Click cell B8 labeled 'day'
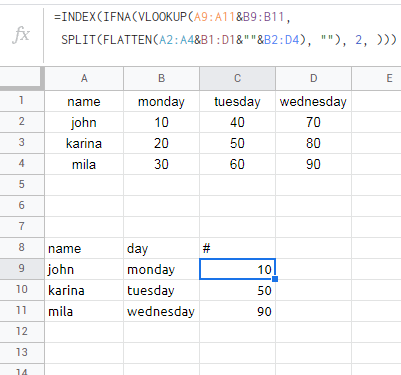Viewport: 401px width, 375px height. coord(161,248)
